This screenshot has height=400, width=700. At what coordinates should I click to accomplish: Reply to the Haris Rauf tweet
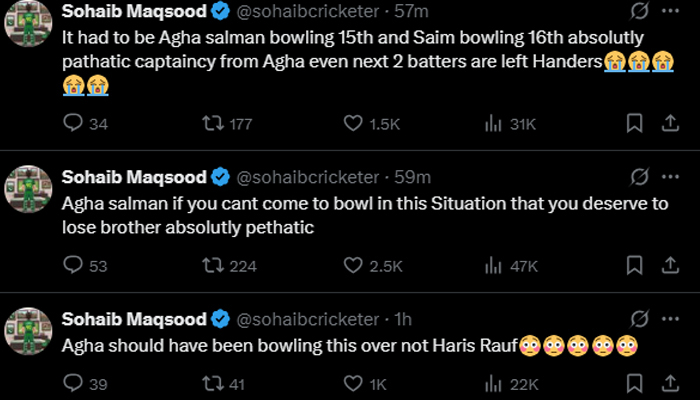72,383
